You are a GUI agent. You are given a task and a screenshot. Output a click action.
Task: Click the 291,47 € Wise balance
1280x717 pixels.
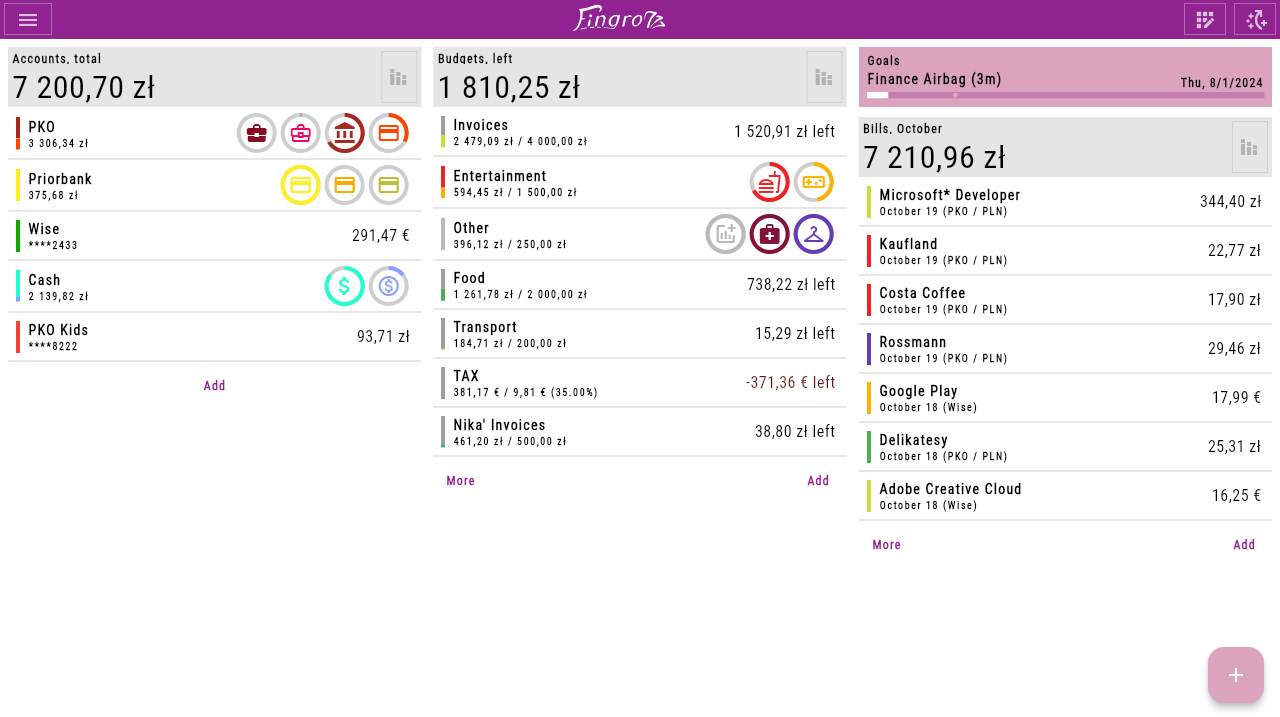pos(381,236)
